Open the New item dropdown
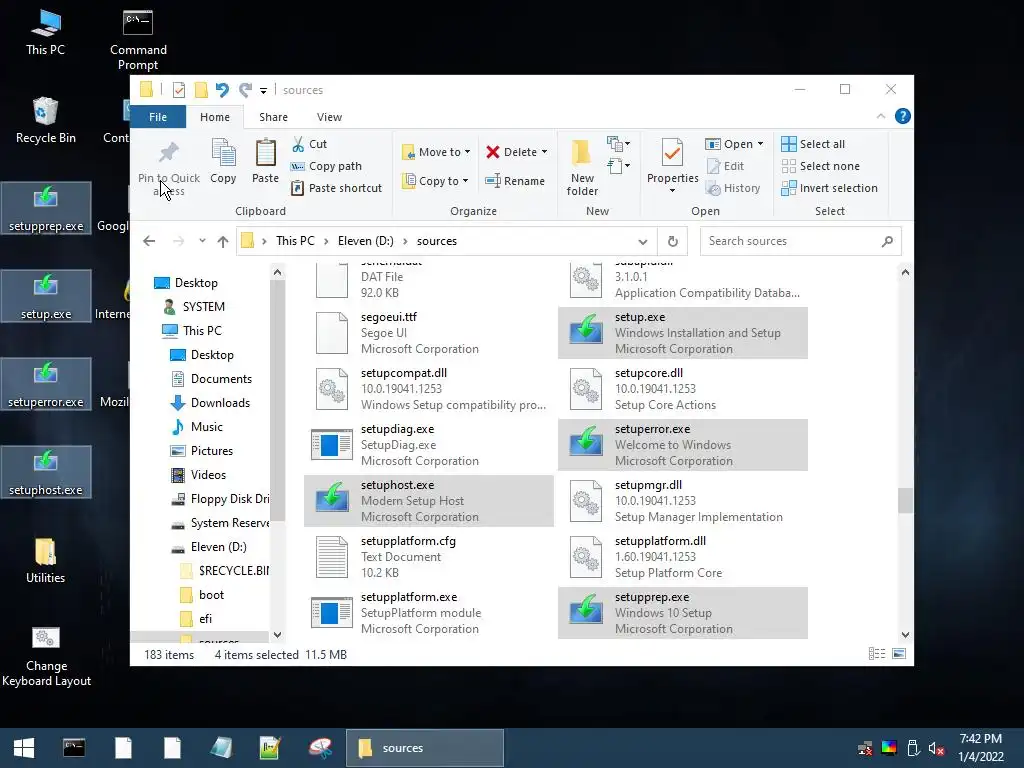 point(618,144)
